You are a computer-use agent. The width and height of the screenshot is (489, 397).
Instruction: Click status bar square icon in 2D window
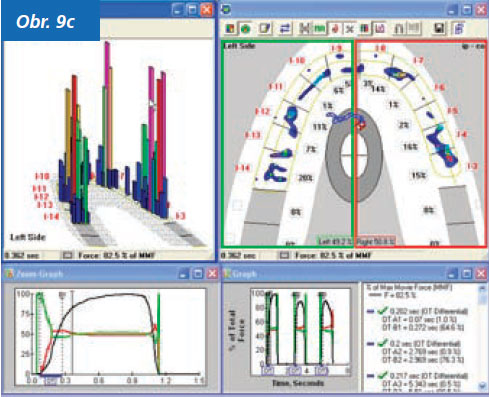tap(284, 256)
